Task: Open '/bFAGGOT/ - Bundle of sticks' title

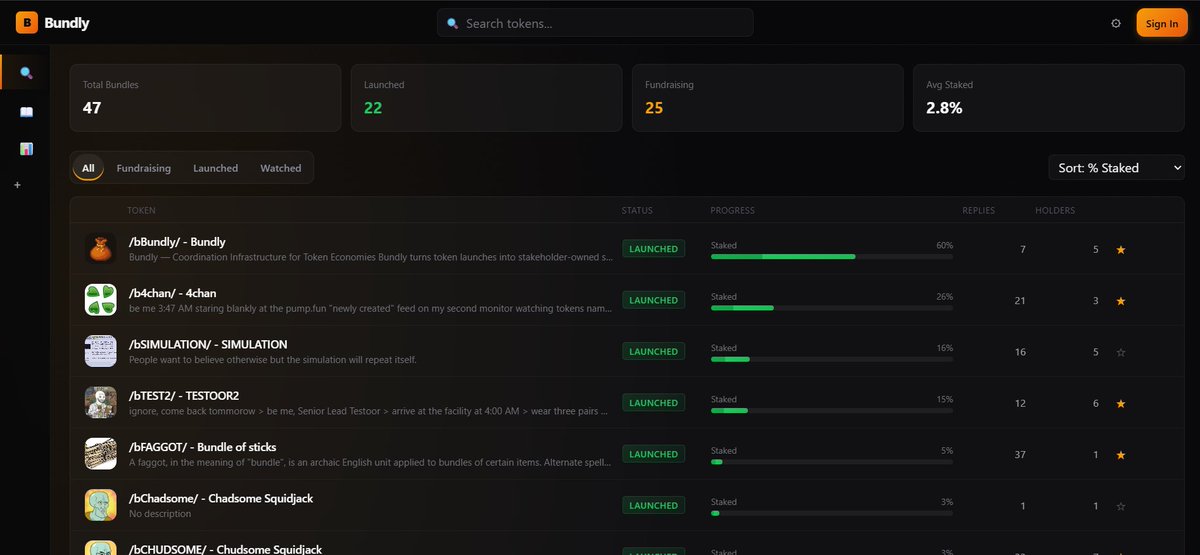Action: [202, 447]
